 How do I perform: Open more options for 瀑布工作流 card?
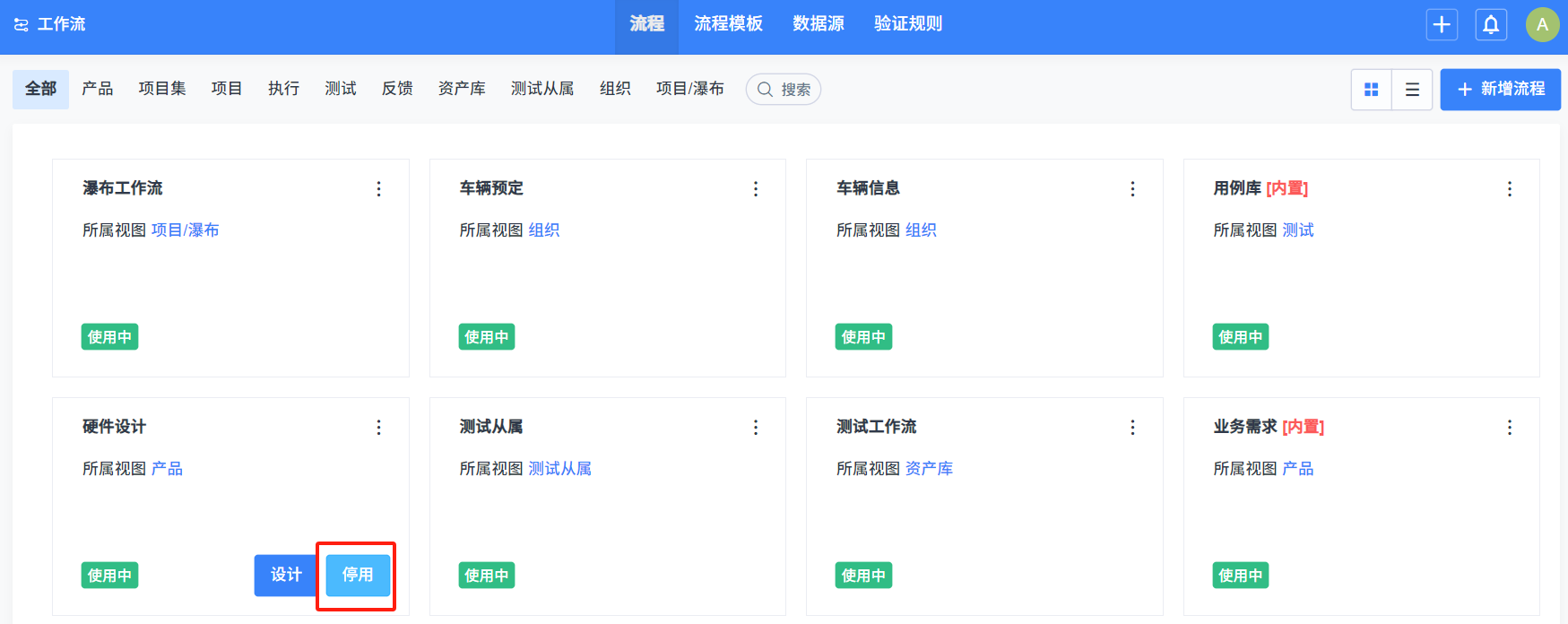click(378, 189)
